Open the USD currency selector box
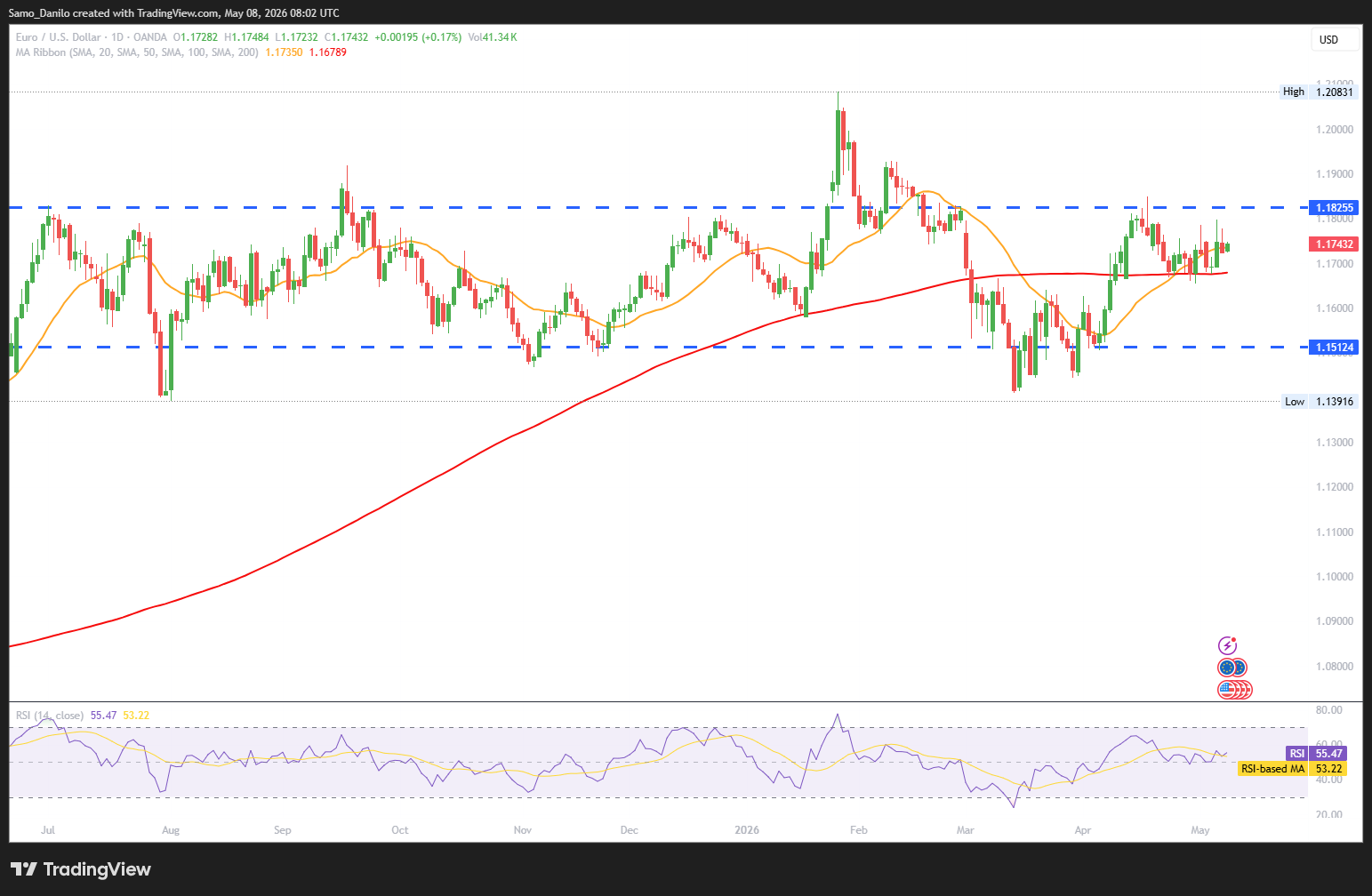The height and width of the screenshot is (896, 1372). tap(1336, 39)
